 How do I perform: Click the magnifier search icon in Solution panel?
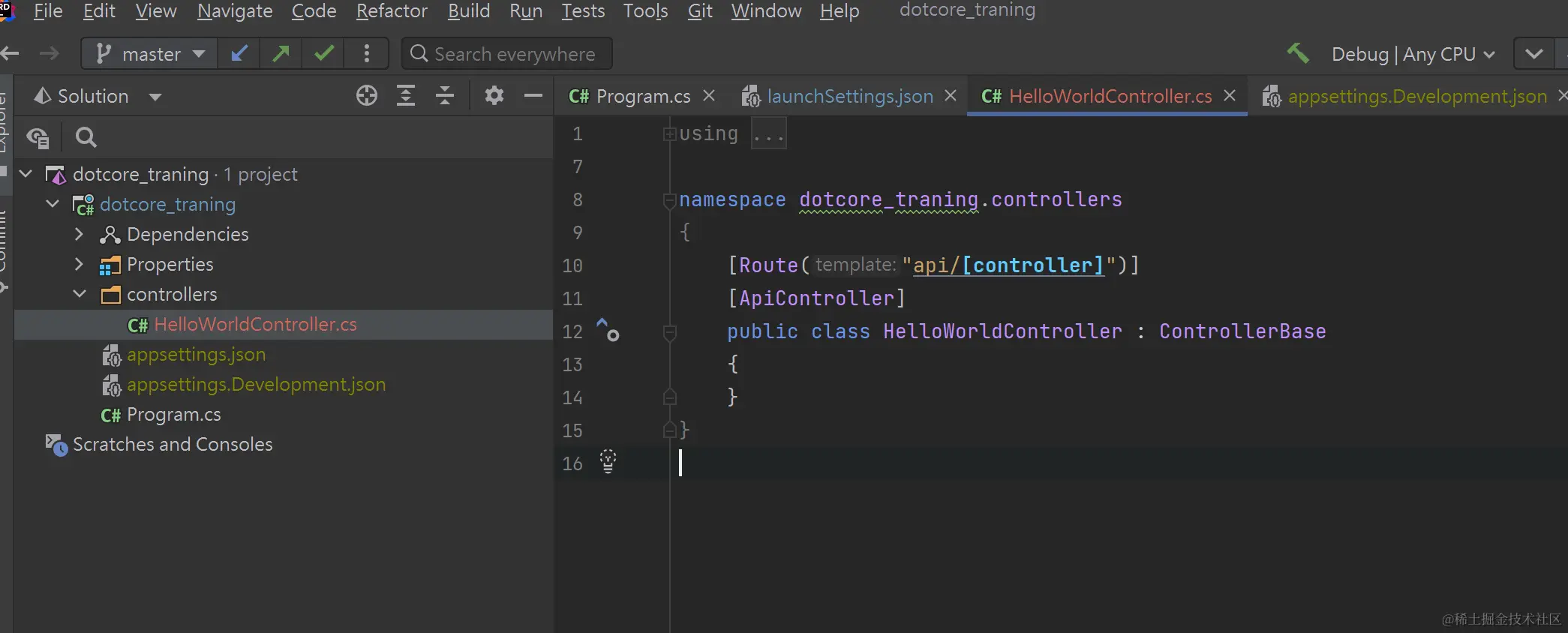coord(86,137)
